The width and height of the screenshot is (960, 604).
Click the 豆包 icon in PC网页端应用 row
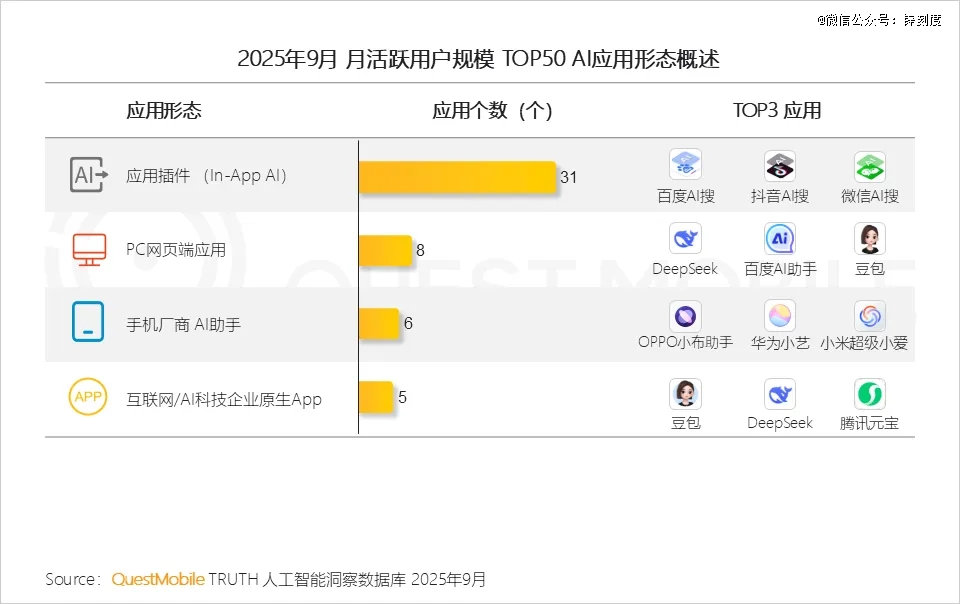(870, 238)
